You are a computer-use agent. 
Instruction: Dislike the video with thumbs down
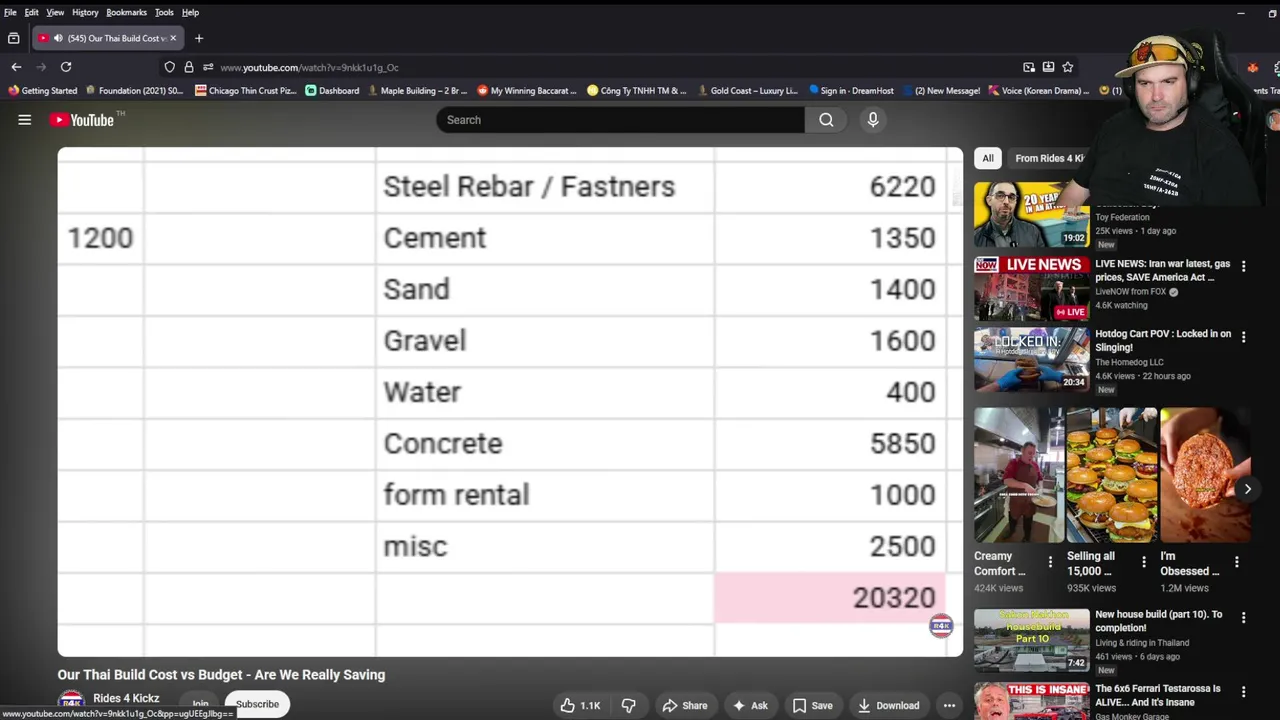629,705
